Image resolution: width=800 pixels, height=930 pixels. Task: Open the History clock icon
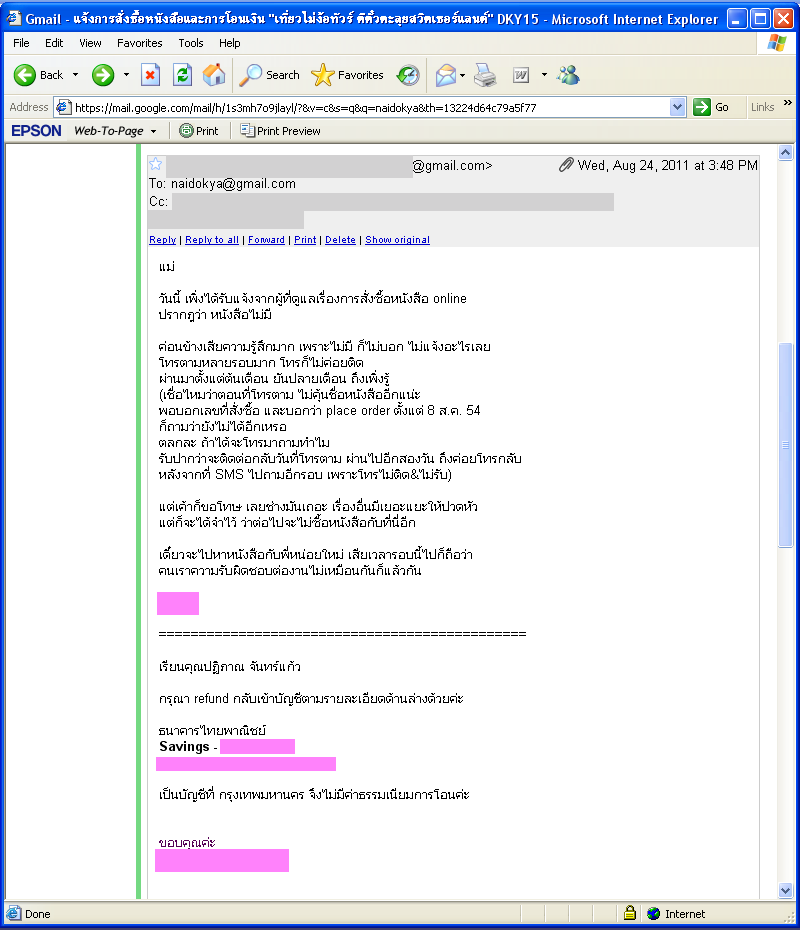coord(408,75)
